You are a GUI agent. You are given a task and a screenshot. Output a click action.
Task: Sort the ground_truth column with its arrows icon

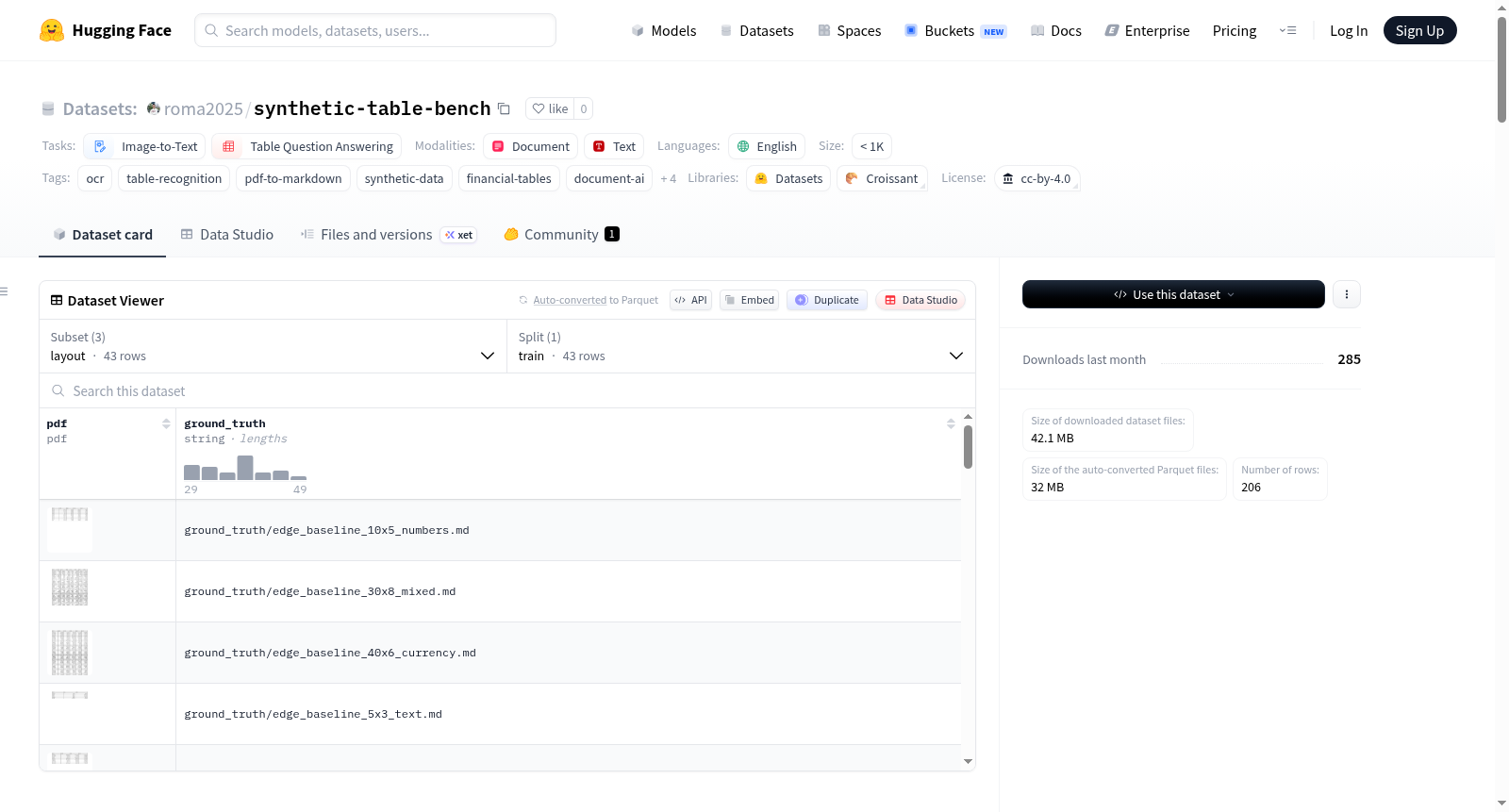951,423
